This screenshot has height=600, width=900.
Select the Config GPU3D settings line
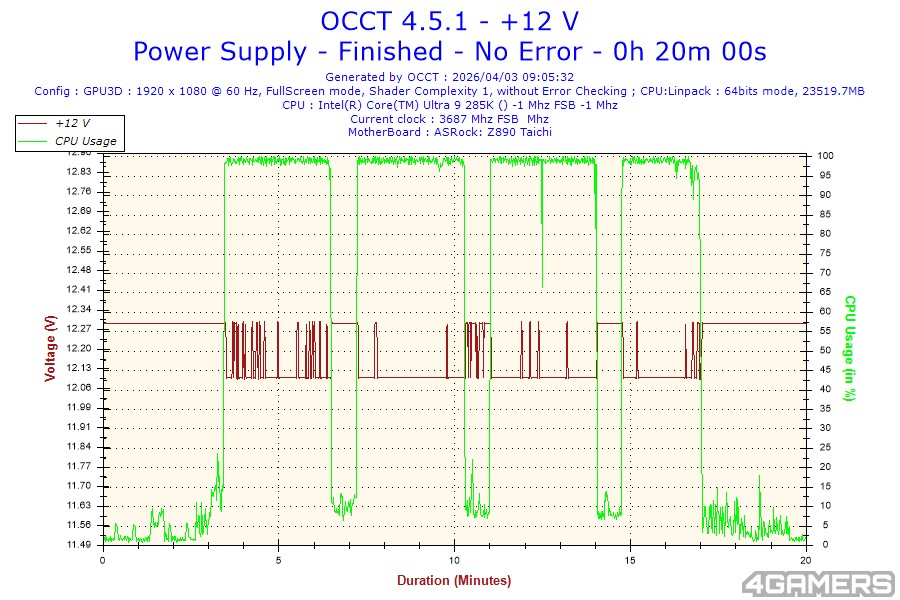click(449, 90)
